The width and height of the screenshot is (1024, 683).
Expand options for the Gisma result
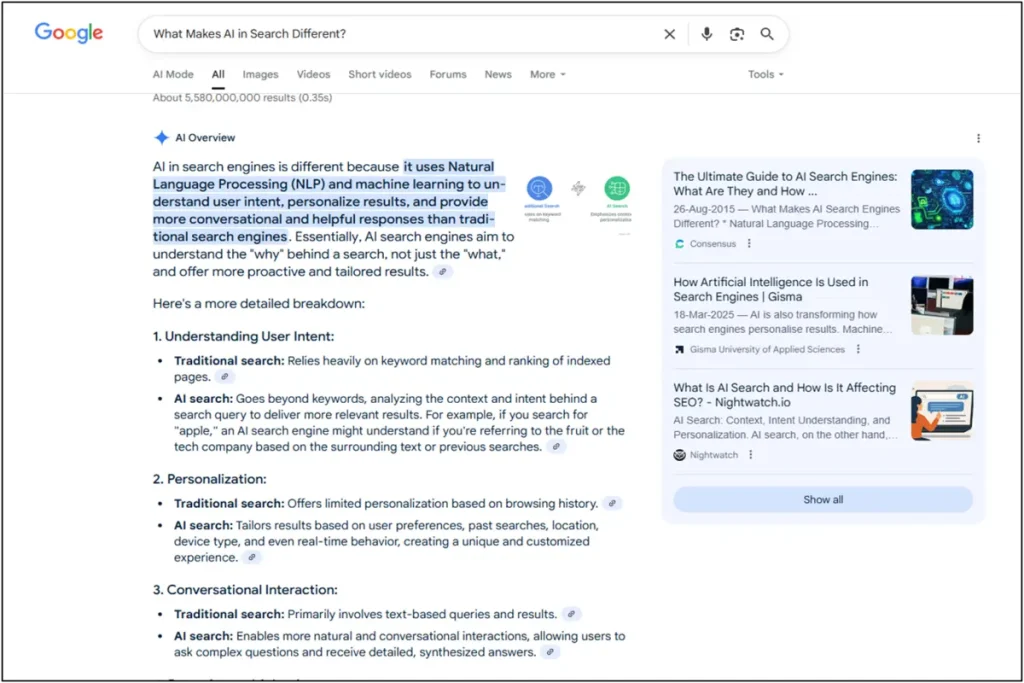(858, 349)
